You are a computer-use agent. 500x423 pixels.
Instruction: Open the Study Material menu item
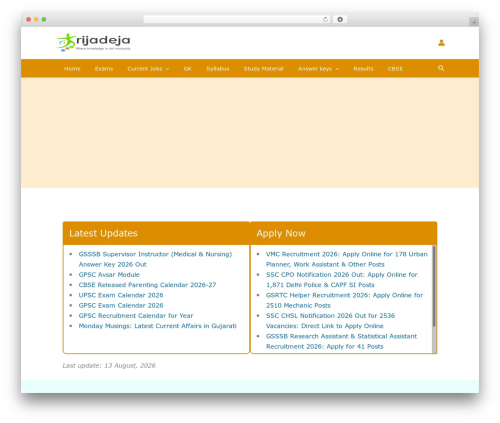tap(263, 69)
